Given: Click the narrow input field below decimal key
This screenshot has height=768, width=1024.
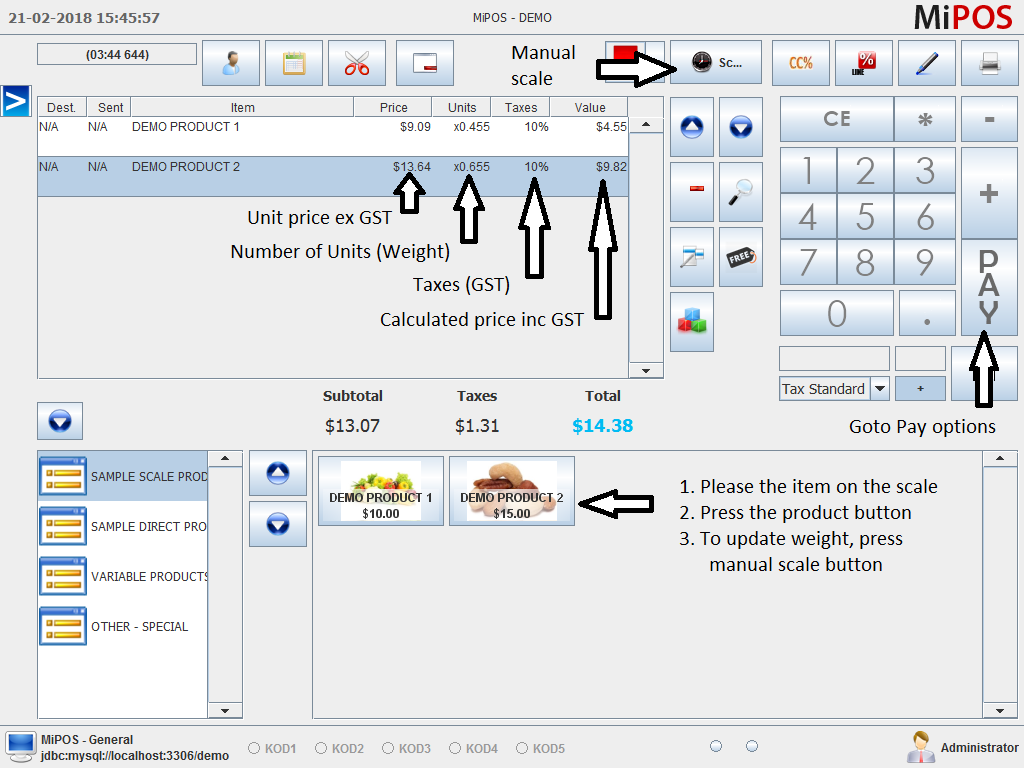Looking at the screenshot, I should (920, 359).
